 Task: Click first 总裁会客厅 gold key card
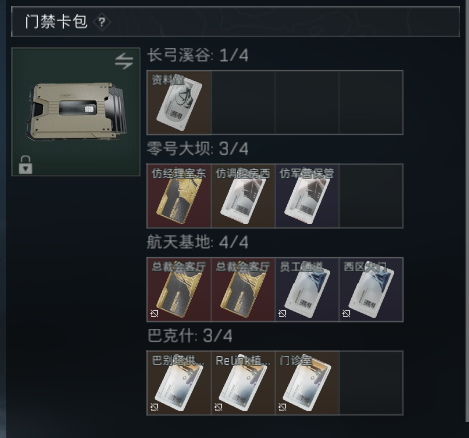(179, 289)
